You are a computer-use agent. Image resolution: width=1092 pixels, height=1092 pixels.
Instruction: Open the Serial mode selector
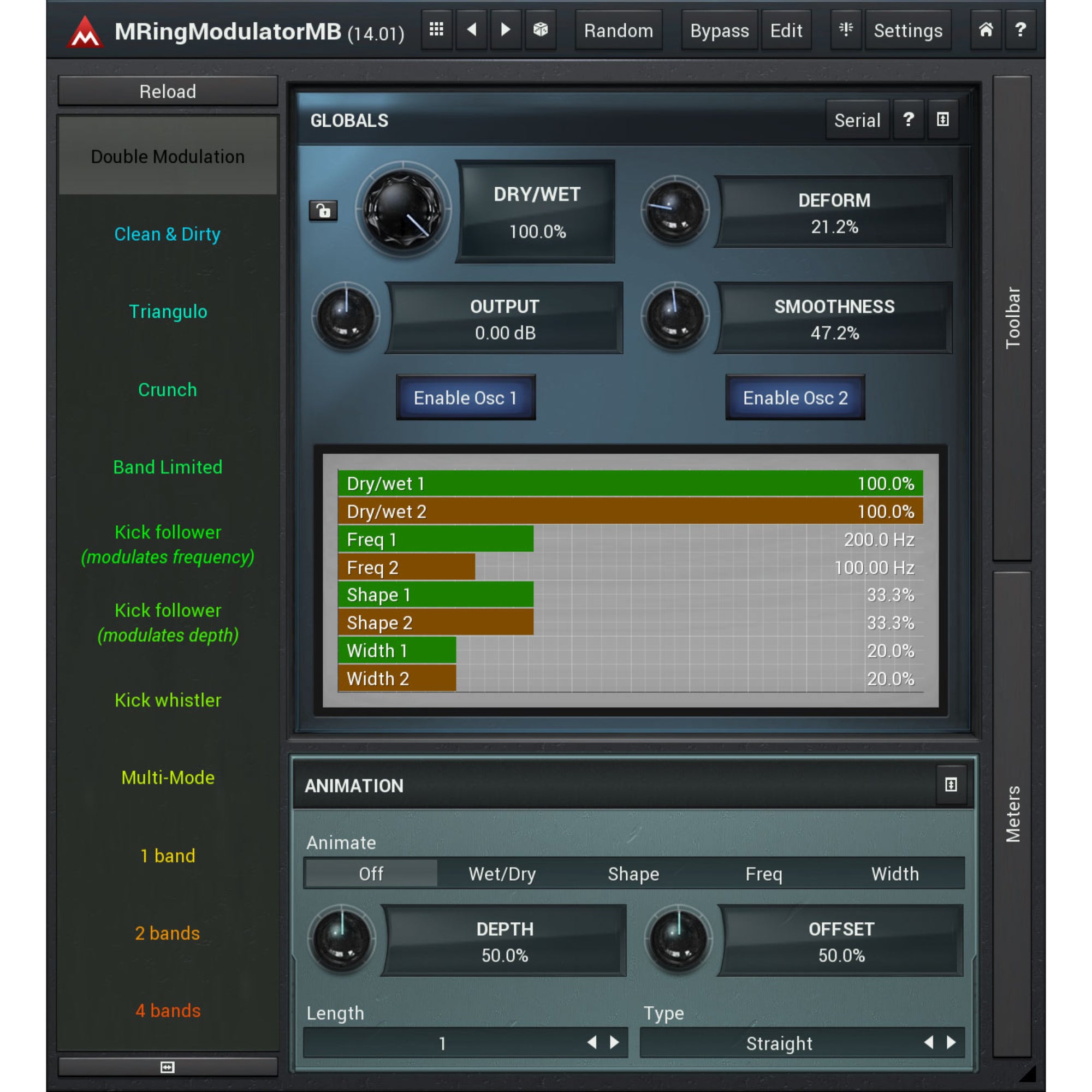[857, 120]
